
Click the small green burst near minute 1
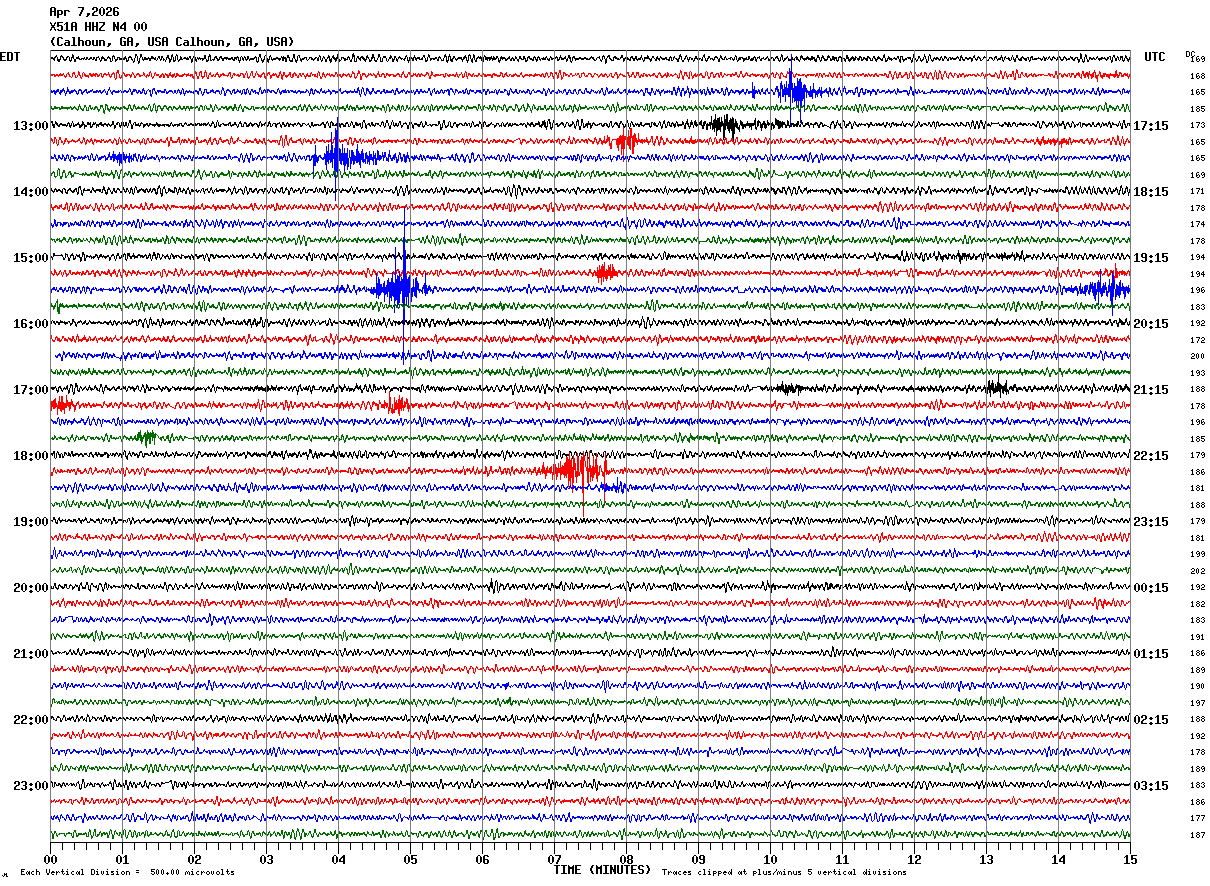(x=146, y=437)
